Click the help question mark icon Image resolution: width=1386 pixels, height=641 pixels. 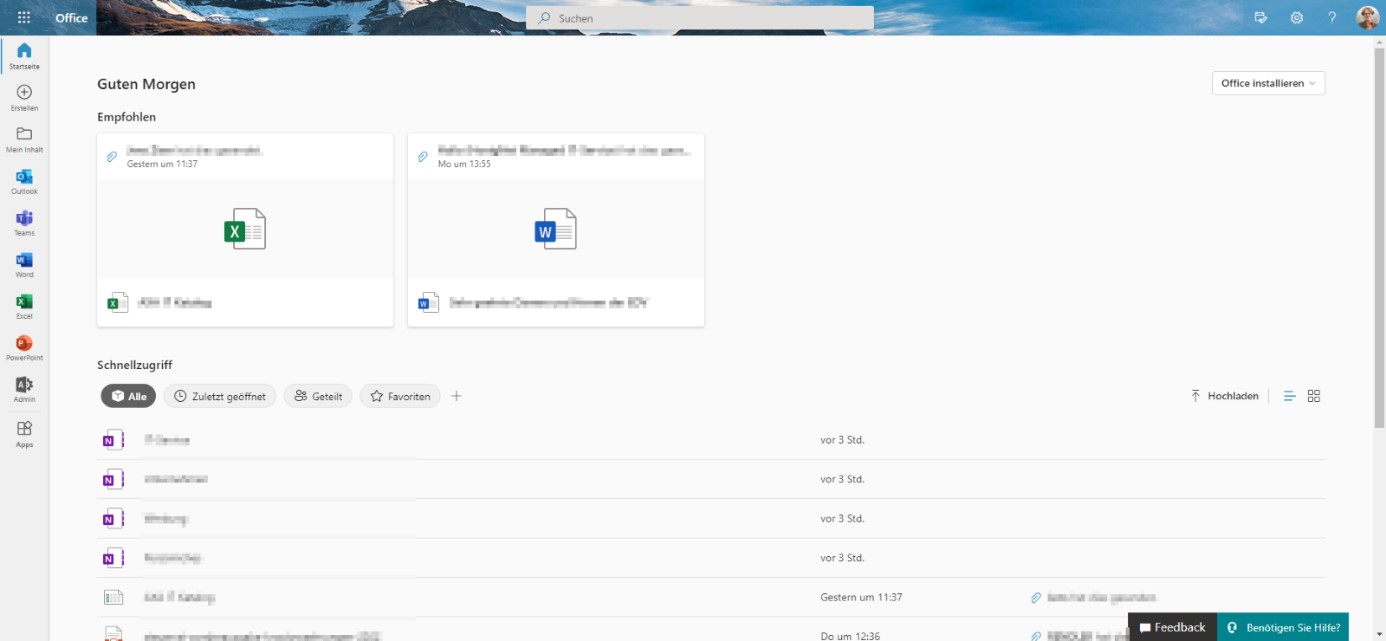pos(1332,18)
